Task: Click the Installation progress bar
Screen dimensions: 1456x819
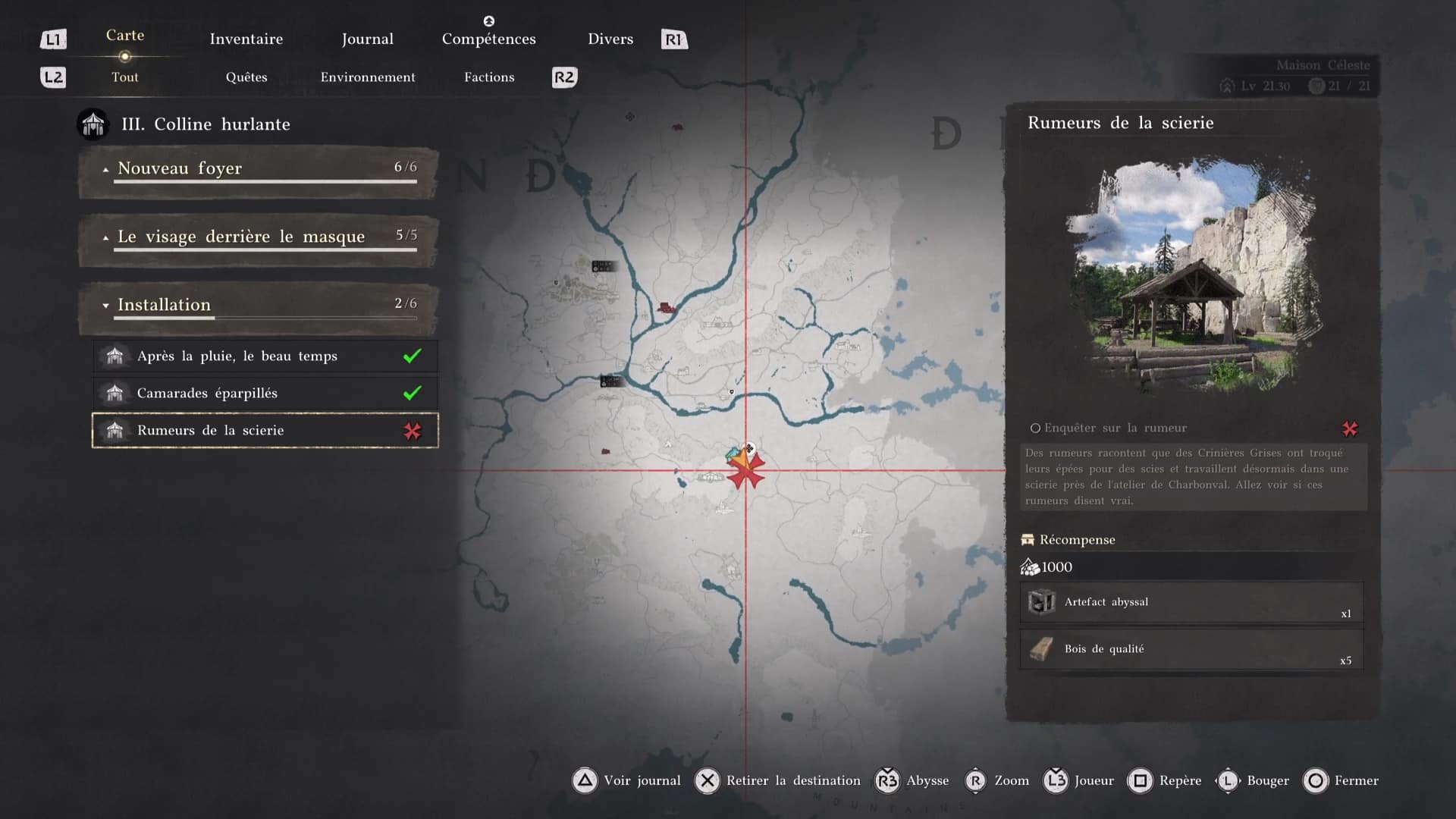Action: [265, 318]
